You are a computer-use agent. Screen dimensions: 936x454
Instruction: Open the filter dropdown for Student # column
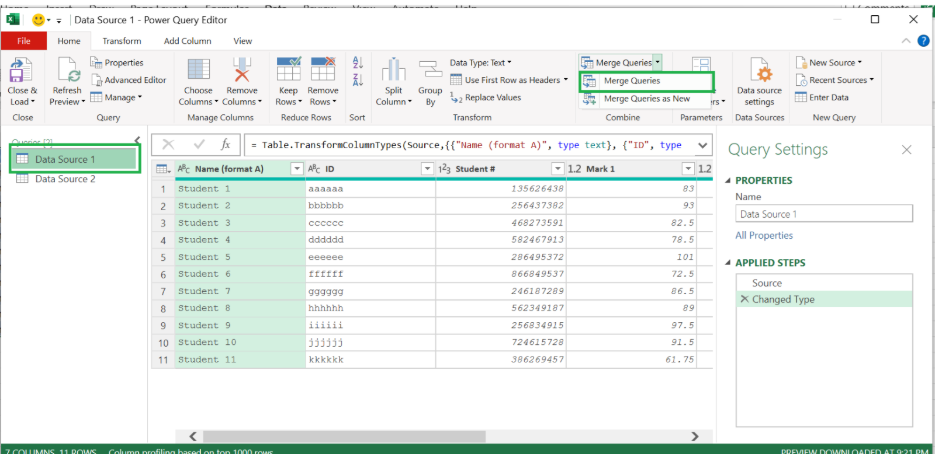pos(558,169)
